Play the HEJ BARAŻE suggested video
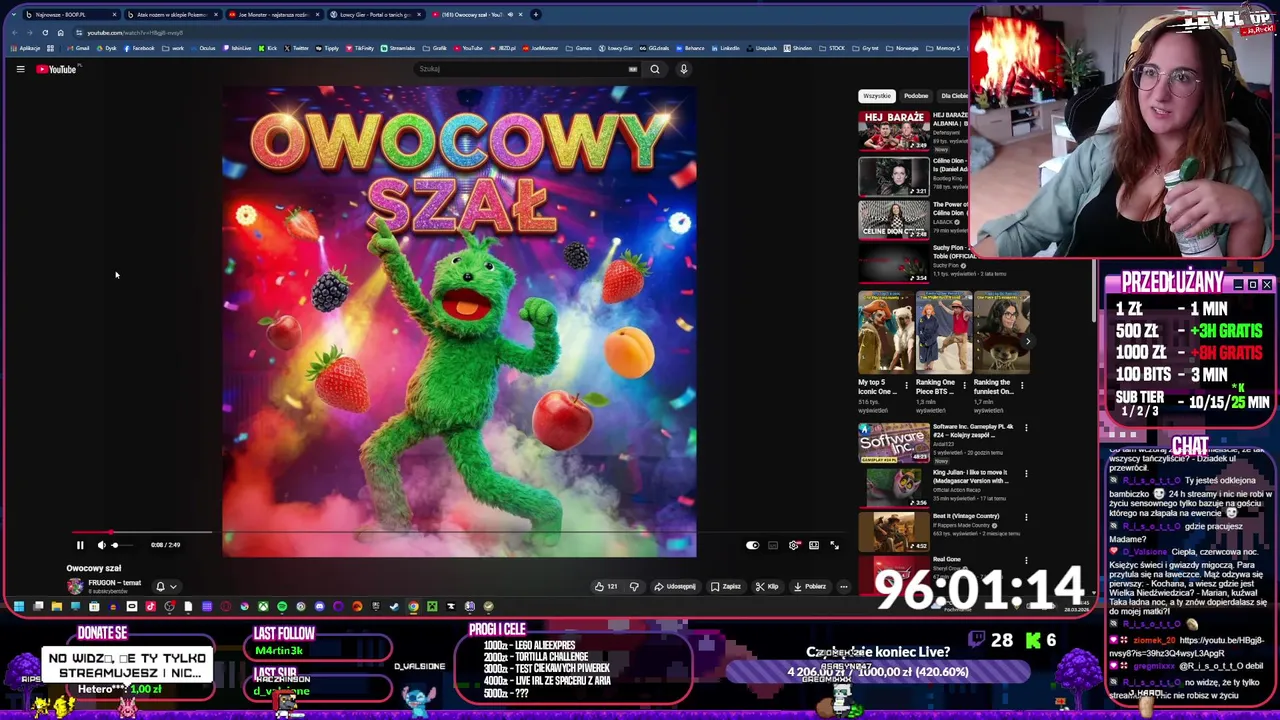 click(x=893, y=131)
